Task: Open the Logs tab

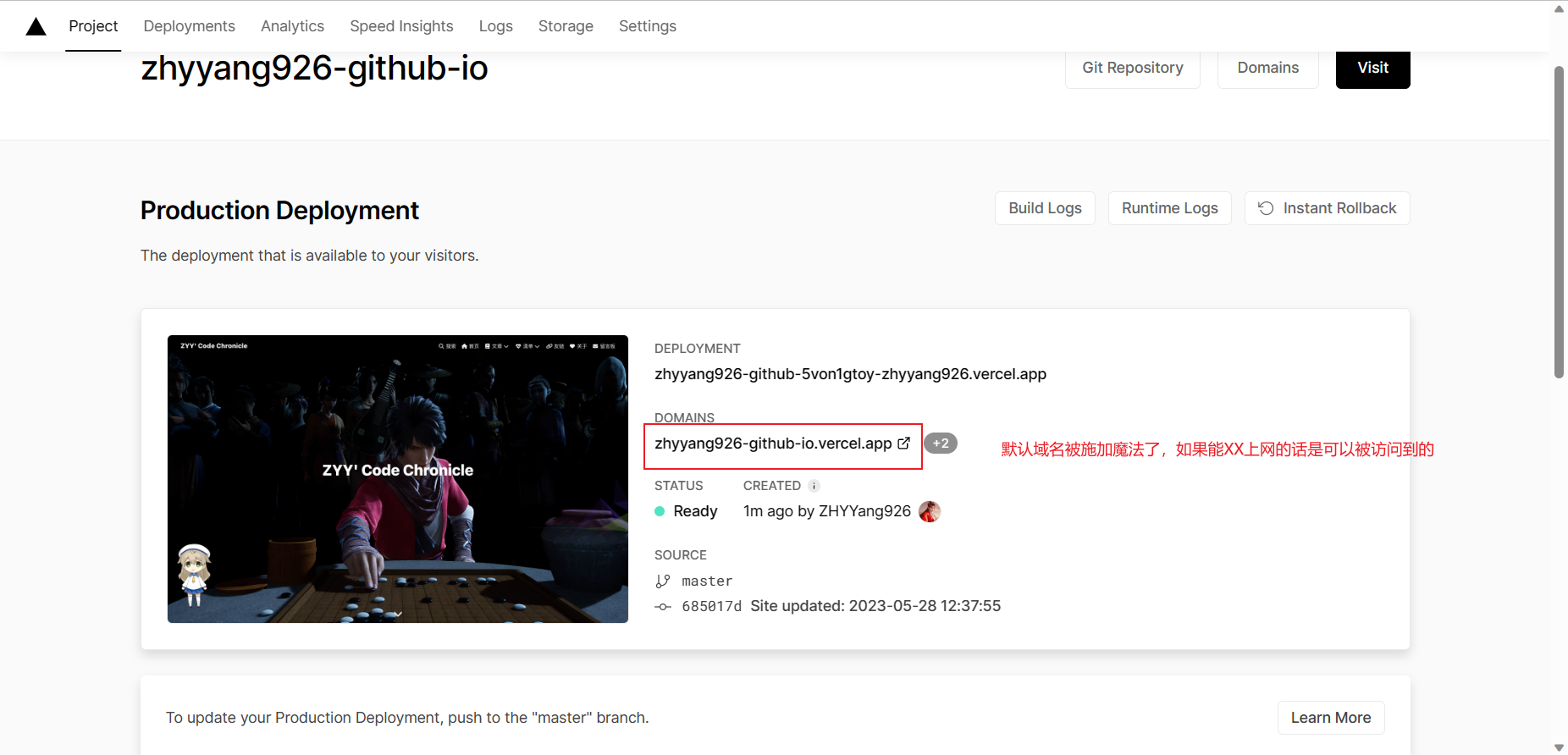Action: point(495,26)
